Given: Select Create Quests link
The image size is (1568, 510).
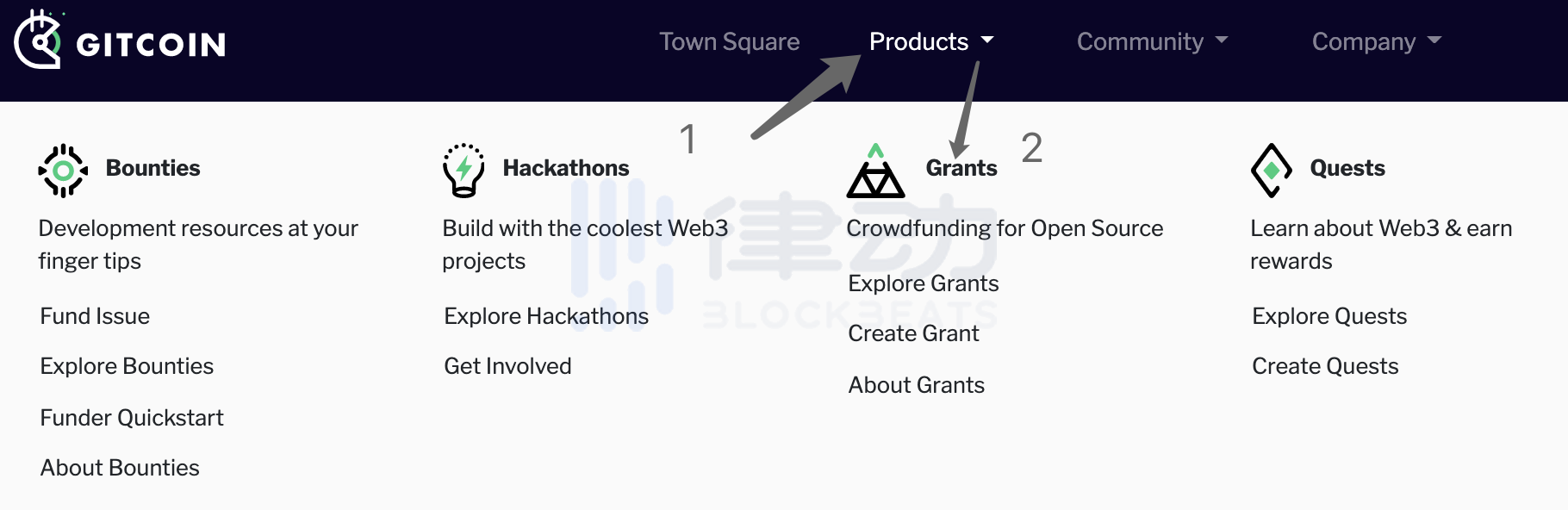Looking at the screenshot, I should click(1325, 366).
